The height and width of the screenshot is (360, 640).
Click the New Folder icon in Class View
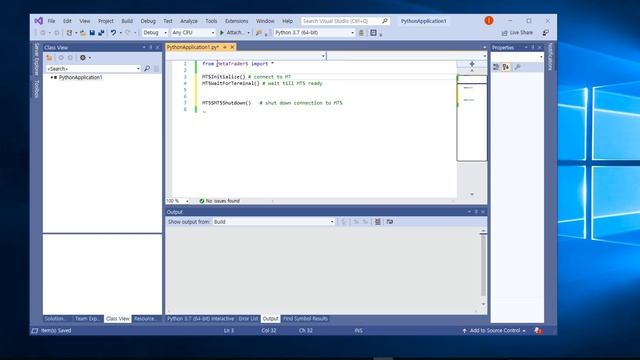point(49,58)
